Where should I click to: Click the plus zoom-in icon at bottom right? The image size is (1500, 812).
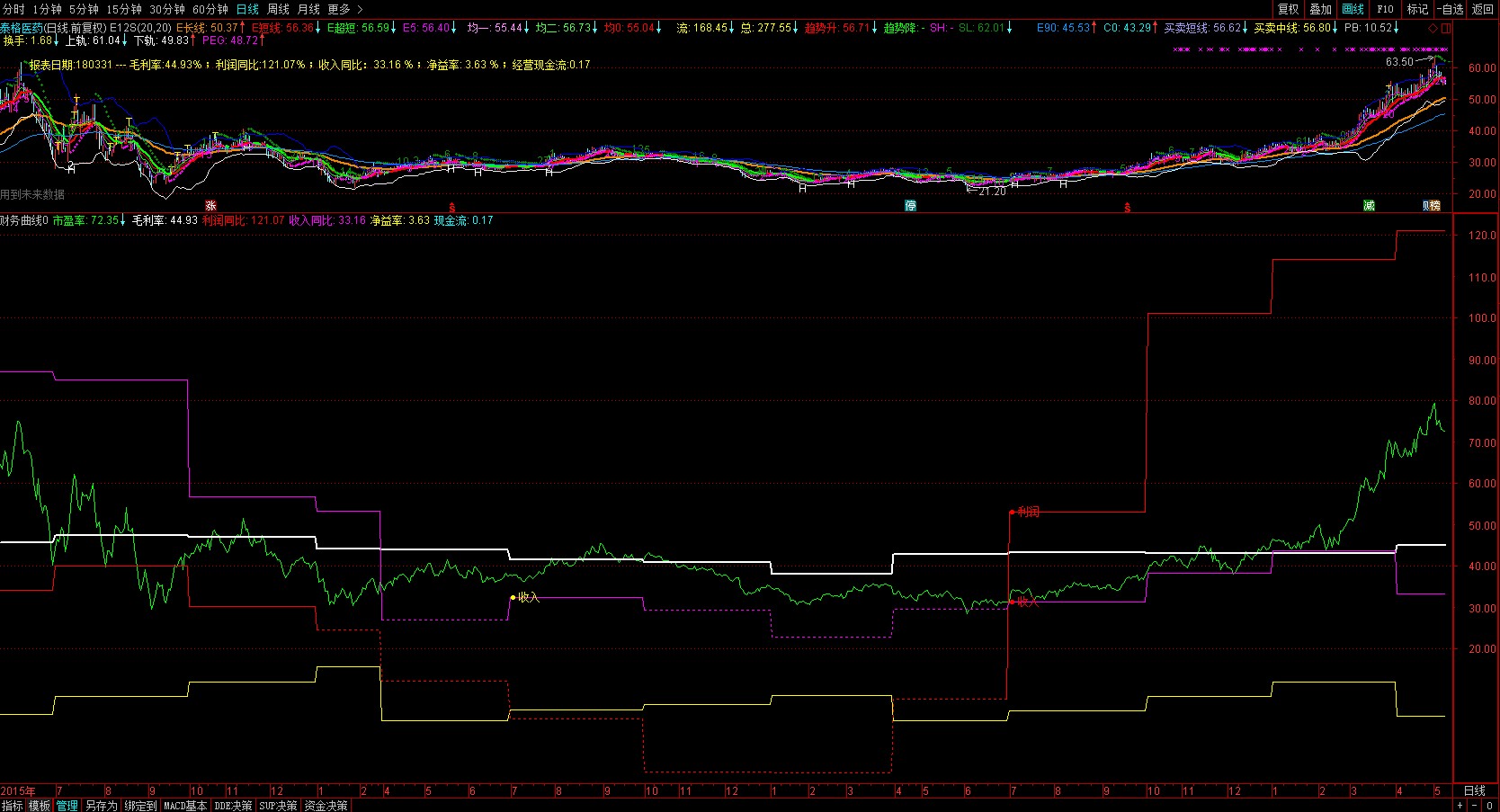click(1460, 806)
